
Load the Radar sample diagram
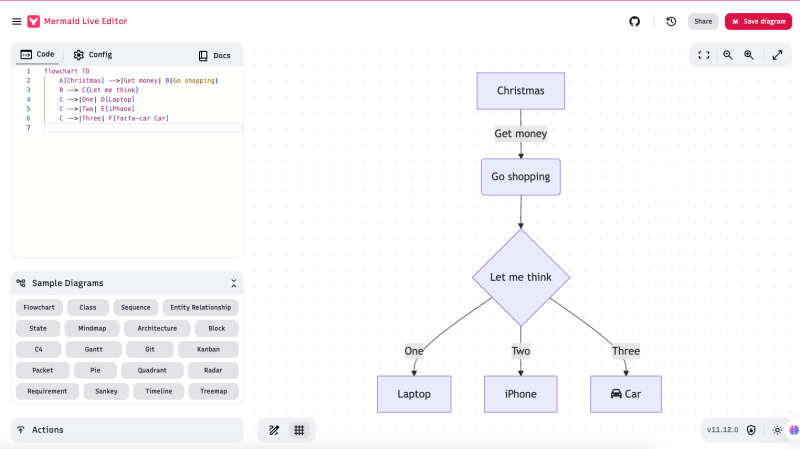coord(213,370)
